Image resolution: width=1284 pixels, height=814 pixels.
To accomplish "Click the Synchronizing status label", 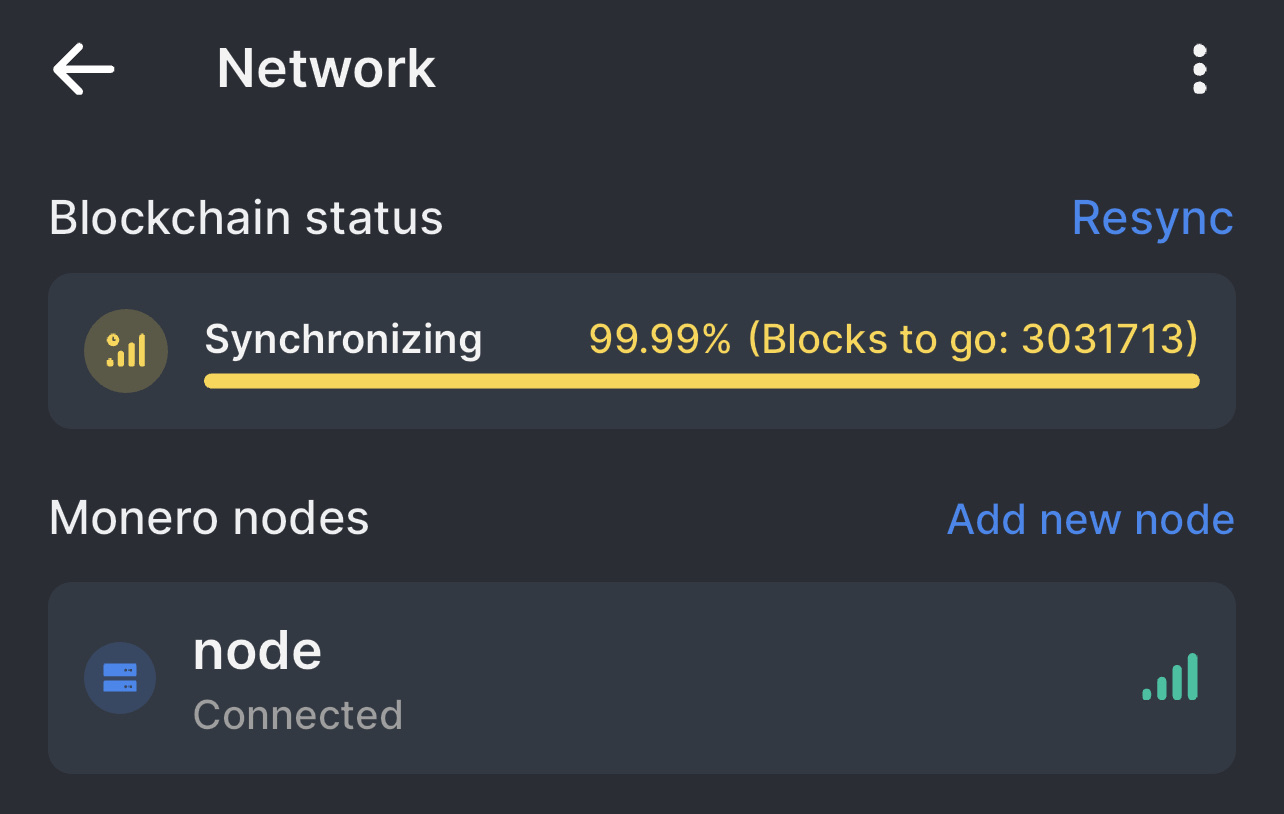I will (x=343, y=340).
